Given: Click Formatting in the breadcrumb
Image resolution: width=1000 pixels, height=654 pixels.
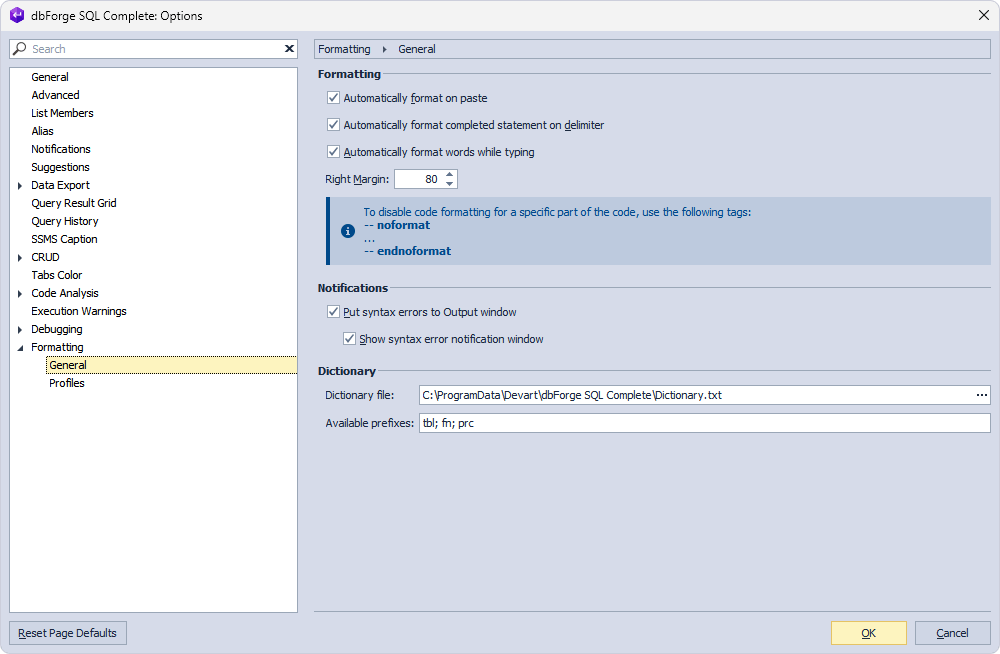Looking at the screenshot, I should coord(344,49).
